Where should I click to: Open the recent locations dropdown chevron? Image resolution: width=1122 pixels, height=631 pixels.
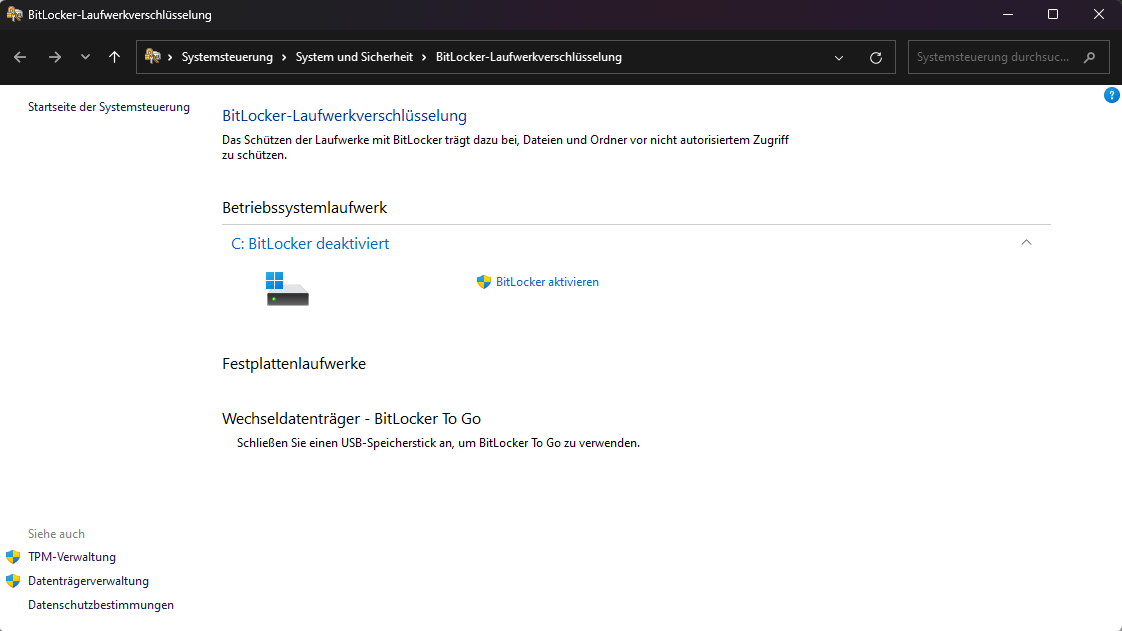[85, 57]
